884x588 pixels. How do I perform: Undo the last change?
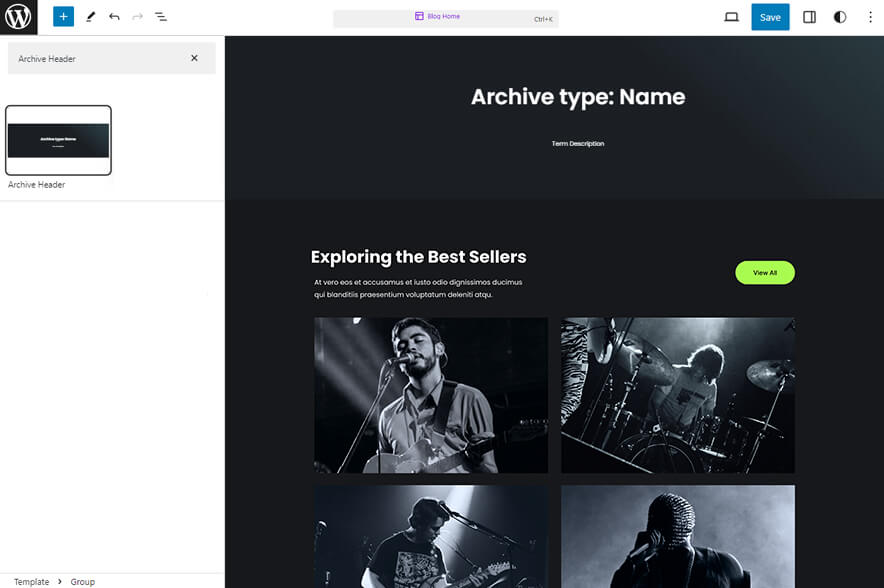tap(112, 16)
